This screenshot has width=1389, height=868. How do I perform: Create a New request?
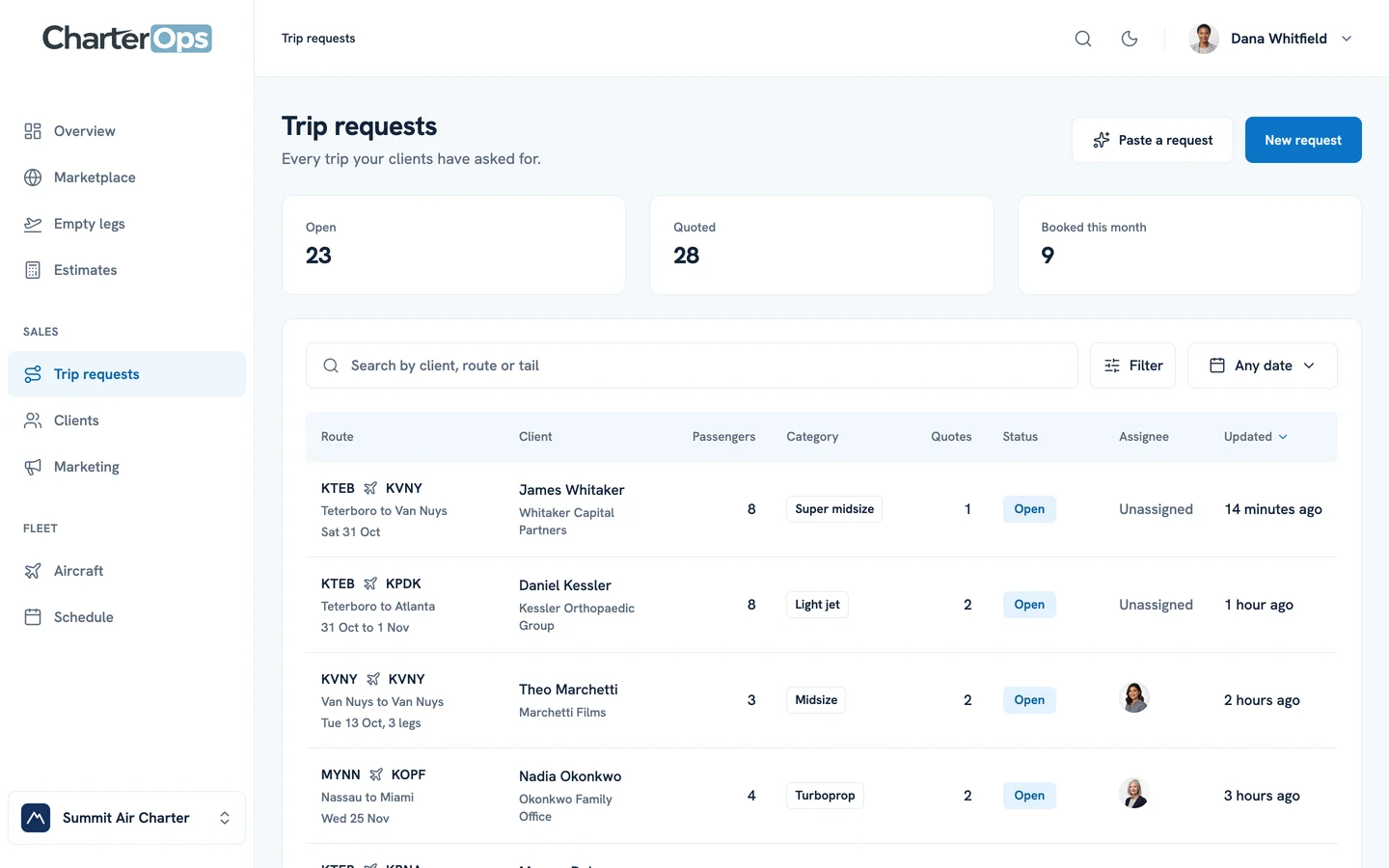click(1303, 140)
